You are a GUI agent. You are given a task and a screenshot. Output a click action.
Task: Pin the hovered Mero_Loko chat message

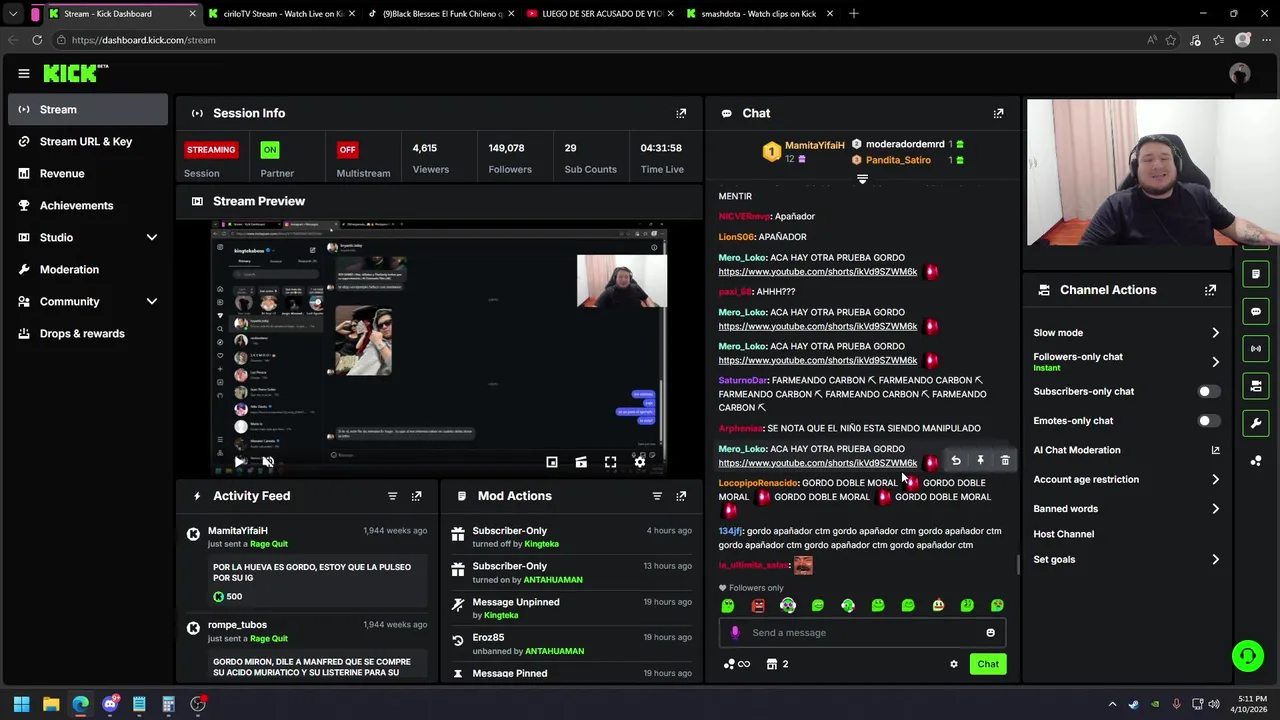980,461
